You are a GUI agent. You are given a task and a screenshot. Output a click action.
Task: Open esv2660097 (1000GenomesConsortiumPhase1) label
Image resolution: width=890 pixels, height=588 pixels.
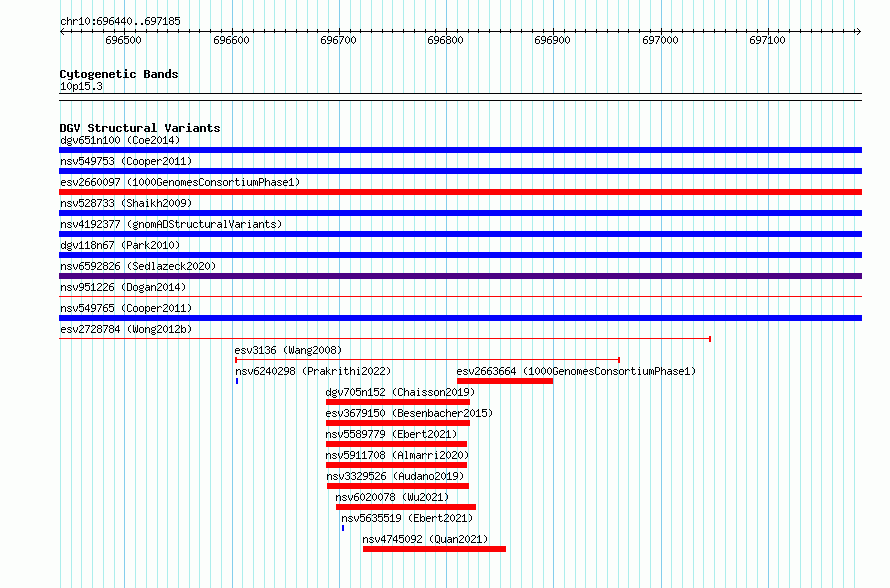180,182
